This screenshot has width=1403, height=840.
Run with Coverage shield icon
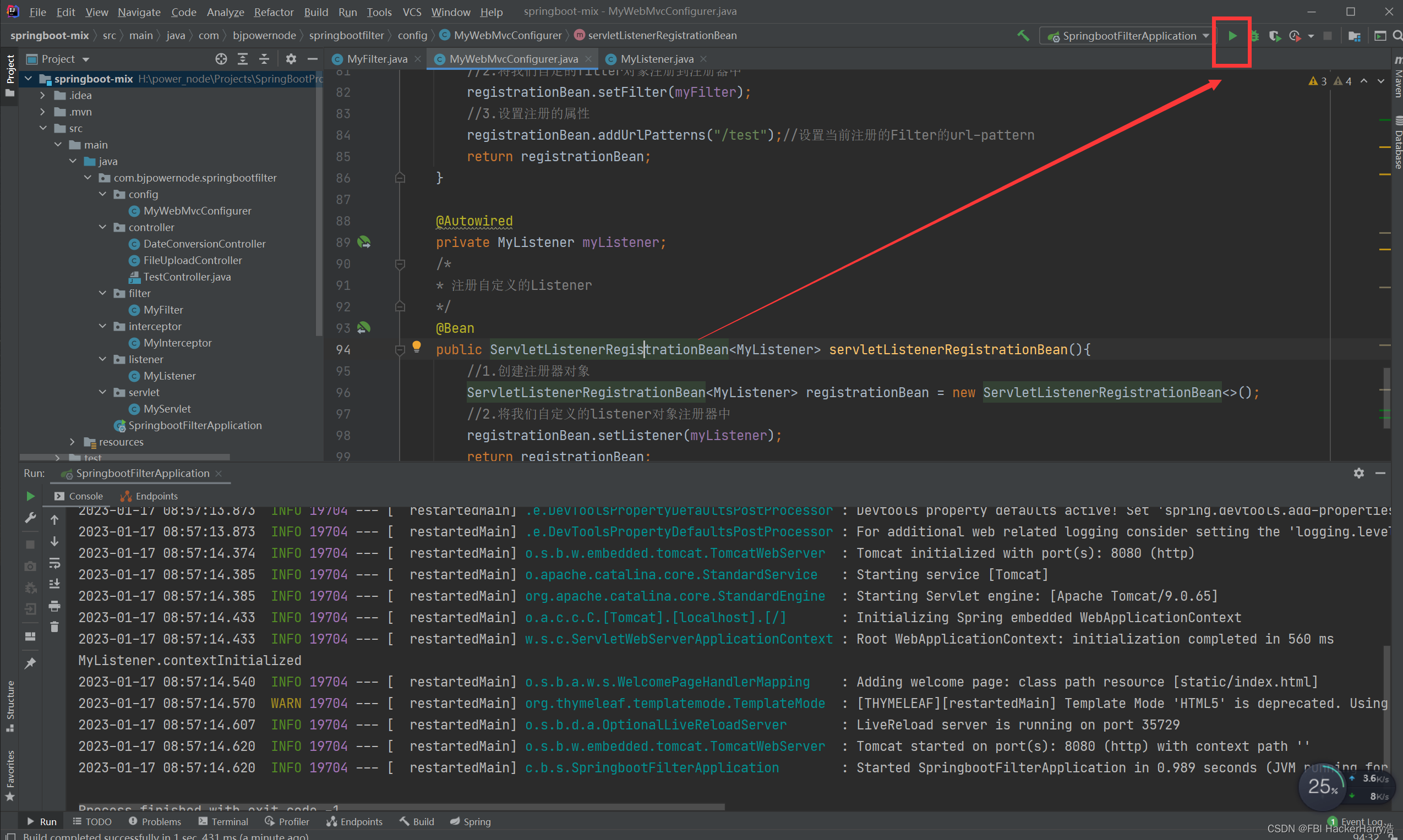1274,36
